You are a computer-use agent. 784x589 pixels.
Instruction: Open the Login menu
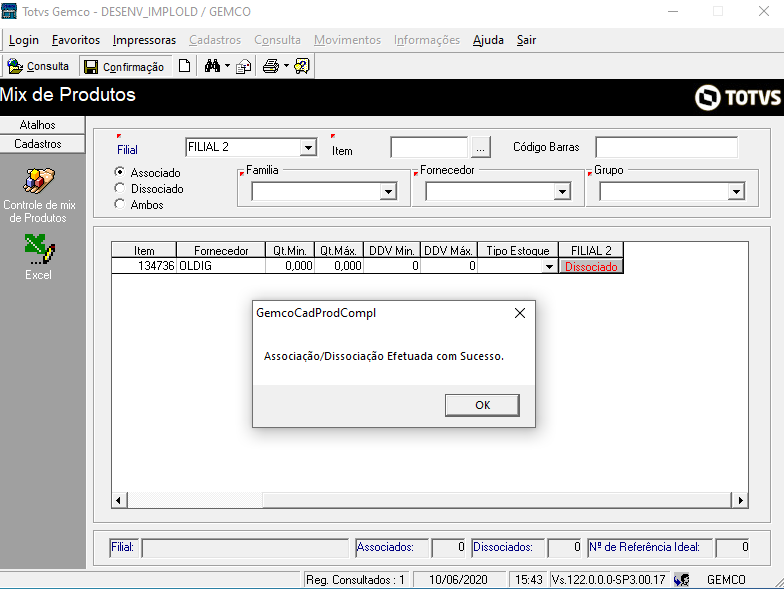pos(24,40)
